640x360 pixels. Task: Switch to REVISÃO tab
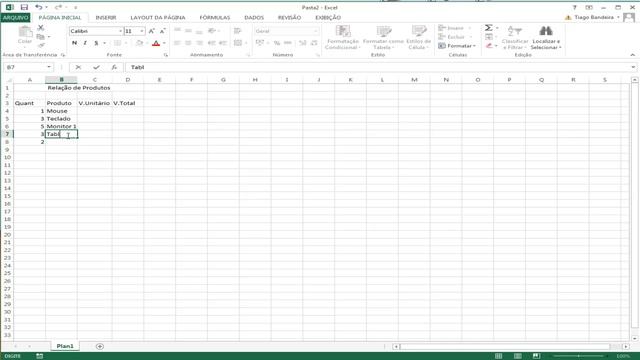click(x=289, y=18)
